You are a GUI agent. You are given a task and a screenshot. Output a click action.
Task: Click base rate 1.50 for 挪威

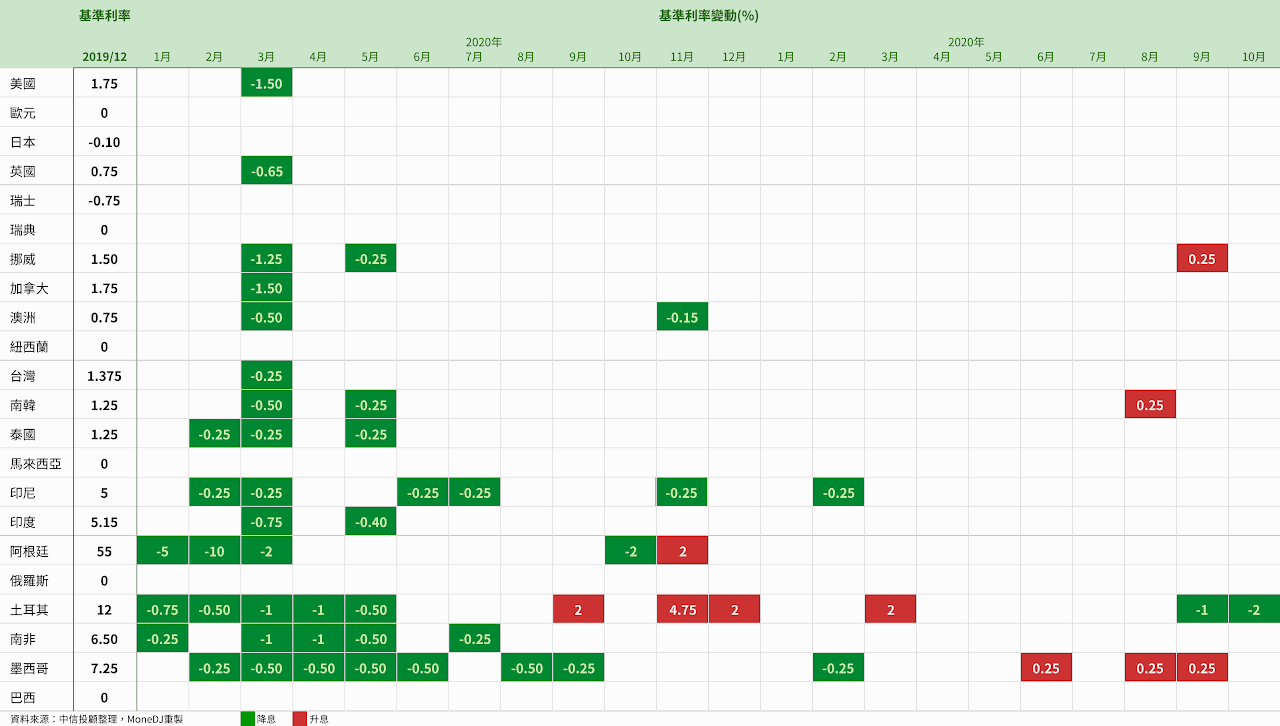(x=104, y=259)
